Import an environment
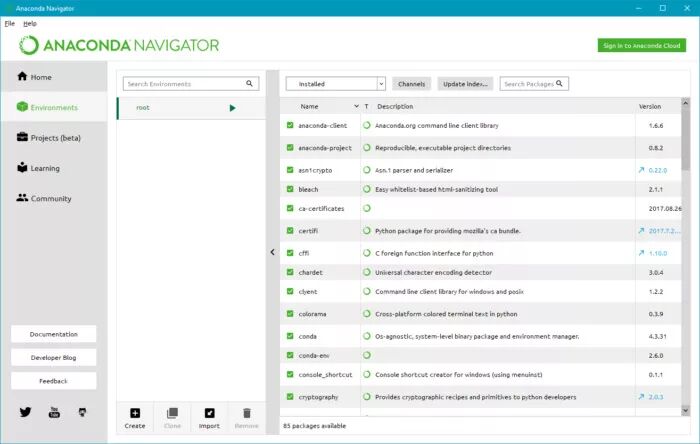This screenshot has width=700, height=444. click(x=209, y=418)
